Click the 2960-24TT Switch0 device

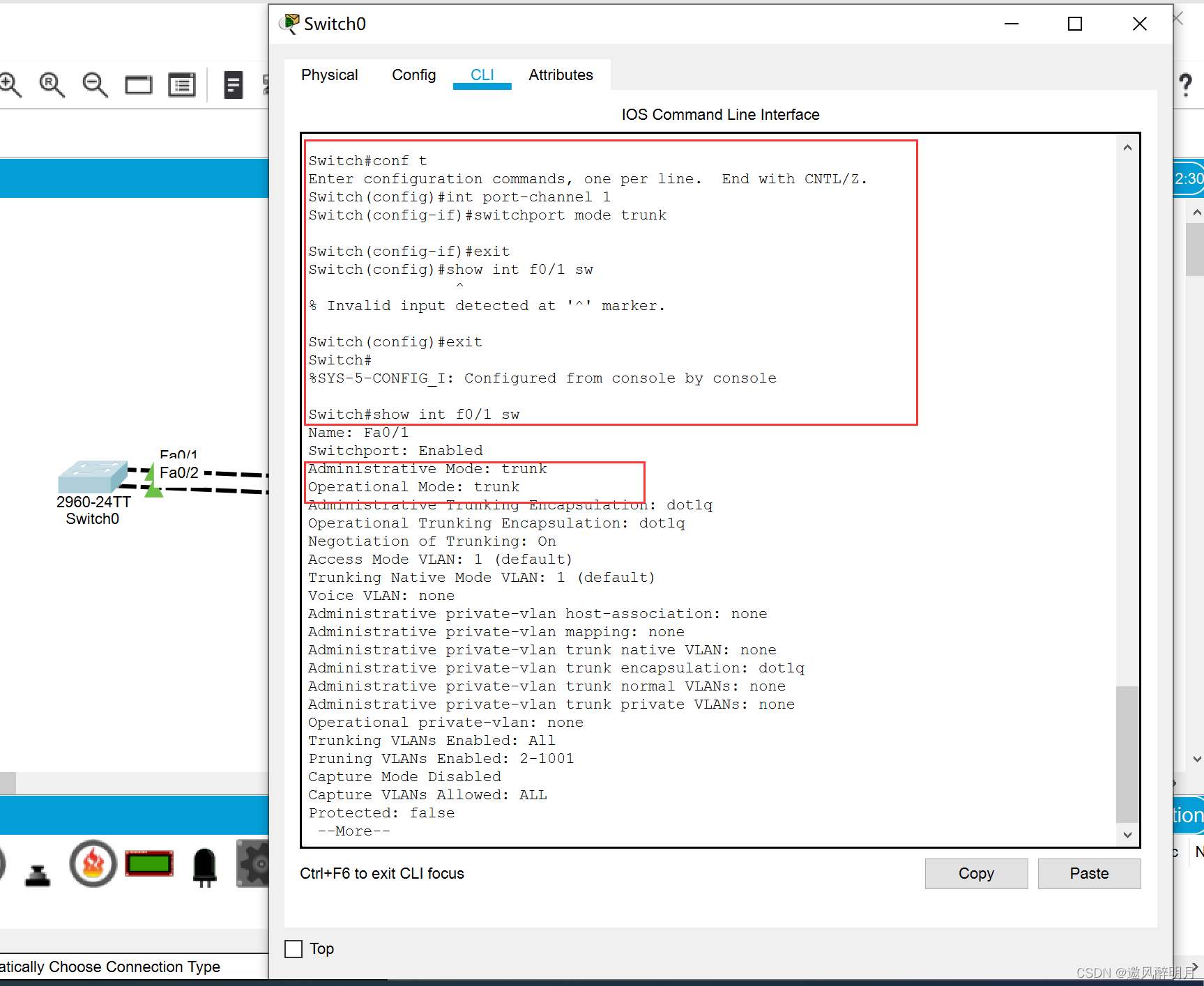[x=93, y=477]
